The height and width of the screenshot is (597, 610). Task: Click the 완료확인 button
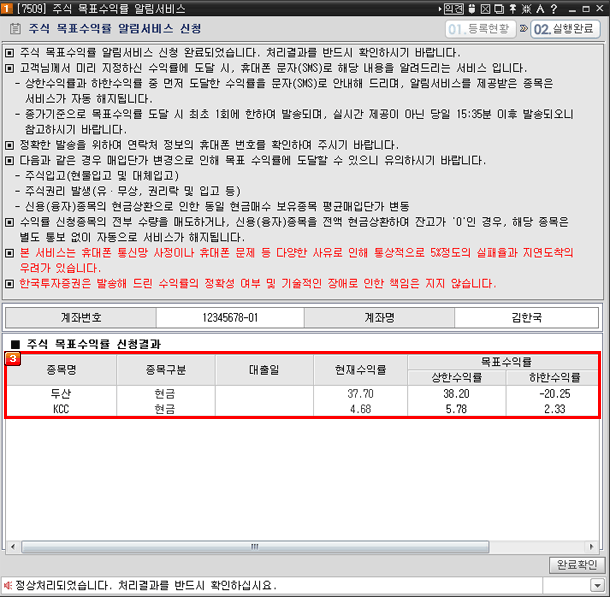(x=577, y=565)
